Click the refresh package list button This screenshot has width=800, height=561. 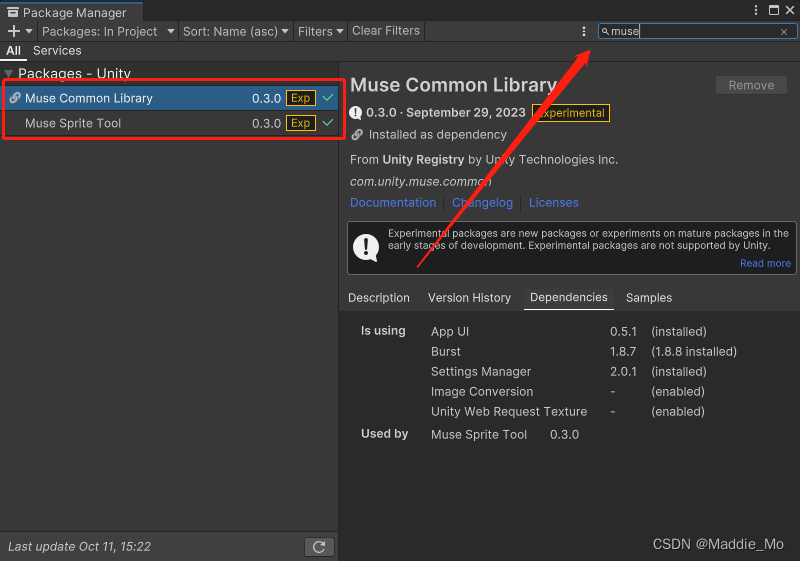pyautogui.click(x=319, y=547)
